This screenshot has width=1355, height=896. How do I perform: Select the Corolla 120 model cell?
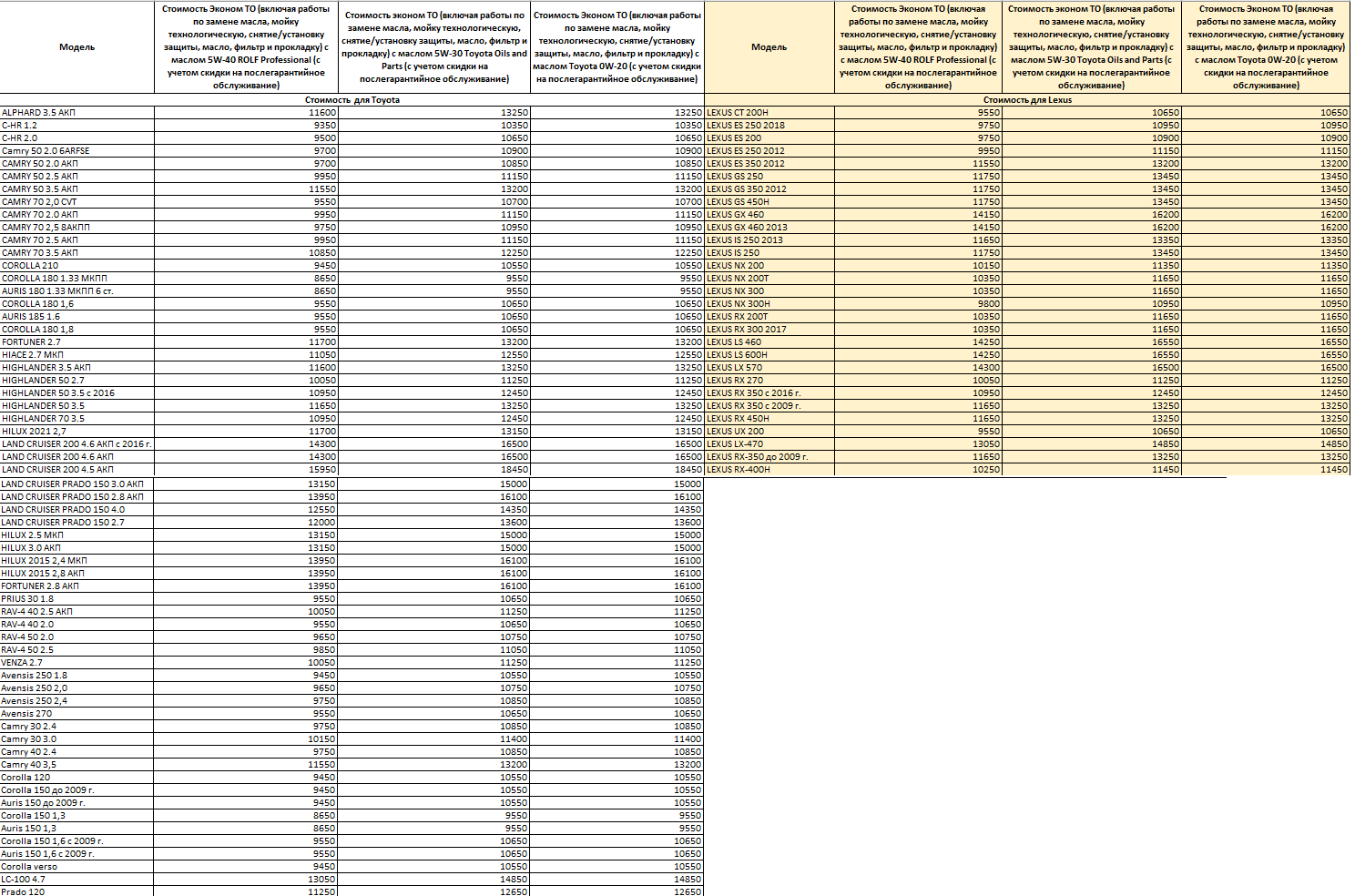[77, 778]
